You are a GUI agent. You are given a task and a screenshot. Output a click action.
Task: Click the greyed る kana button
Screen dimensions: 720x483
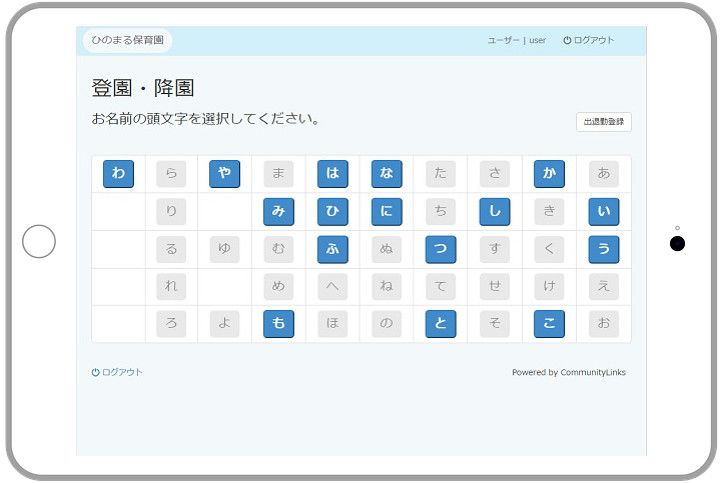point(171,249)
